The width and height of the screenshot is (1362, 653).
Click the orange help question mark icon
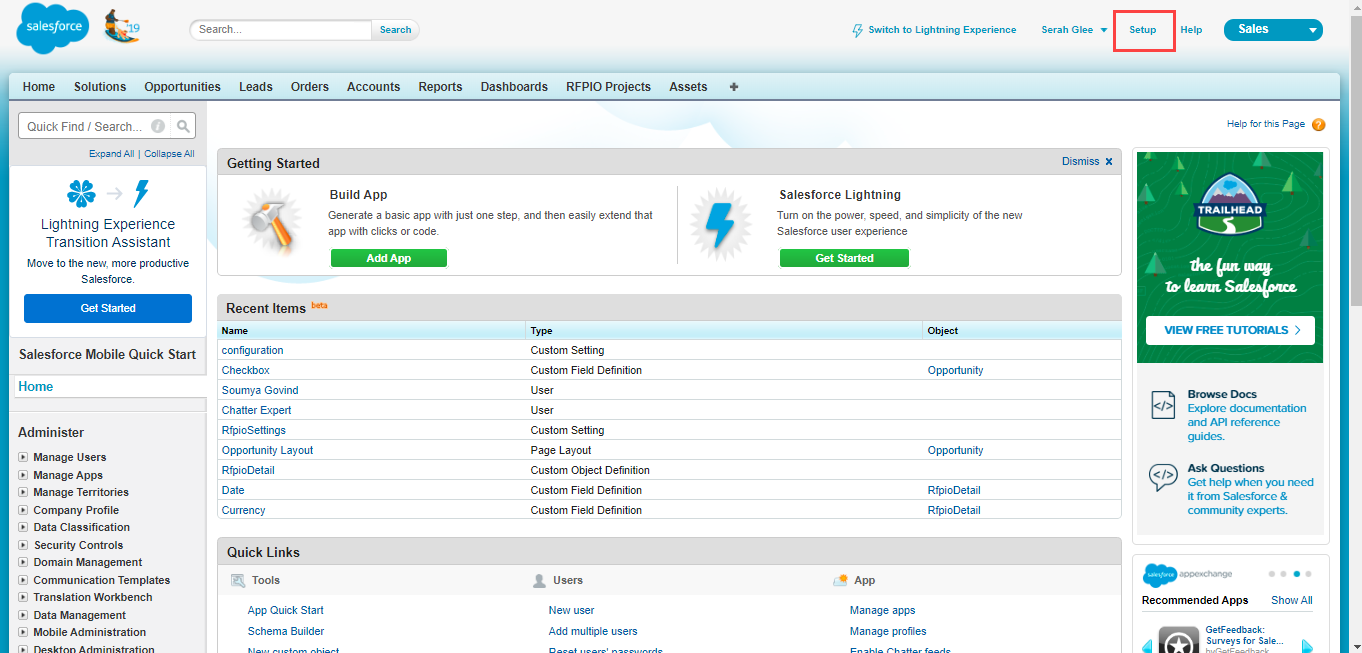[1318, 125]
